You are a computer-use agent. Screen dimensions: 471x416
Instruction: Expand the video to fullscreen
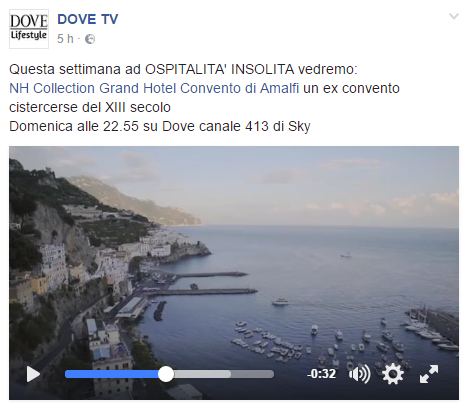pyautogui.click(x=429, y=374)
